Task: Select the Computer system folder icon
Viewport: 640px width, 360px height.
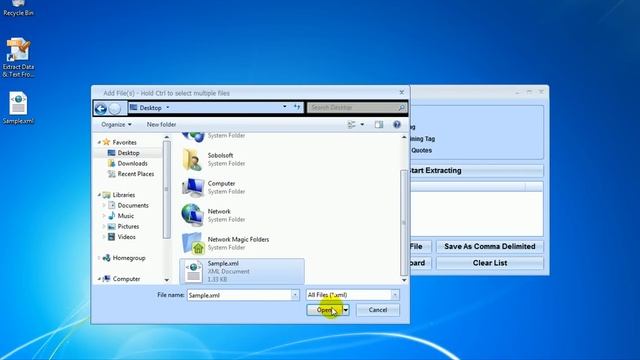Action: coord(193,187)
